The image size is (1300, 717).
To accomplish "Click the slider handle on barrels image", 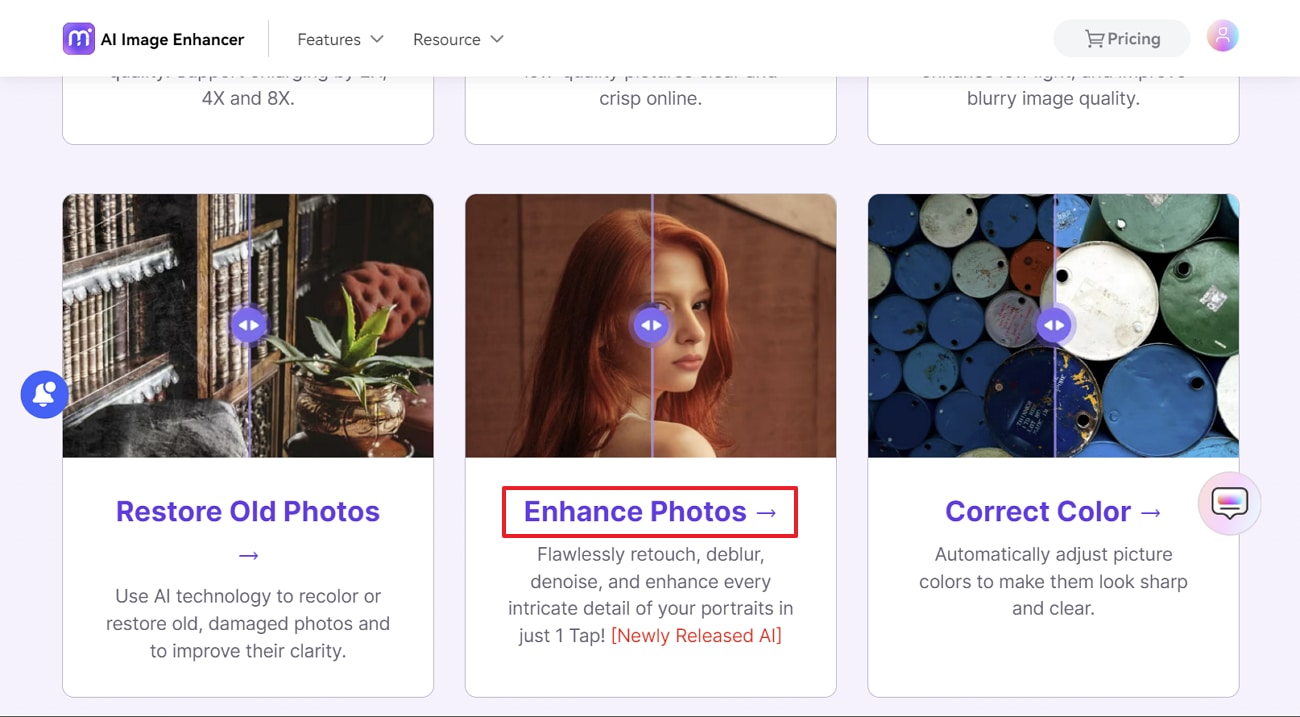I will pos(1054,325).
